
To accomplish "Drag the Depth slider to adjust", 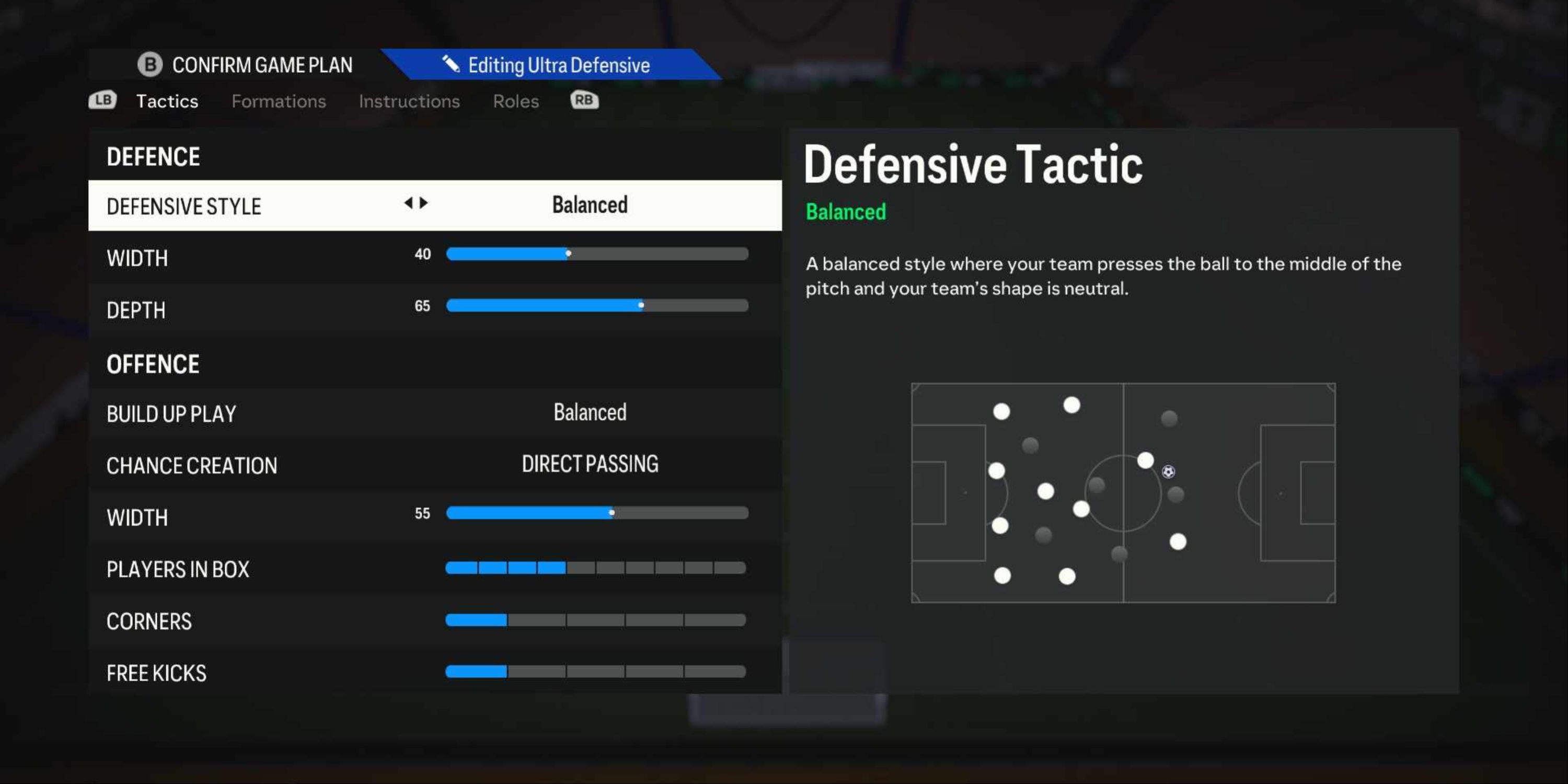I will click(640, 307).
